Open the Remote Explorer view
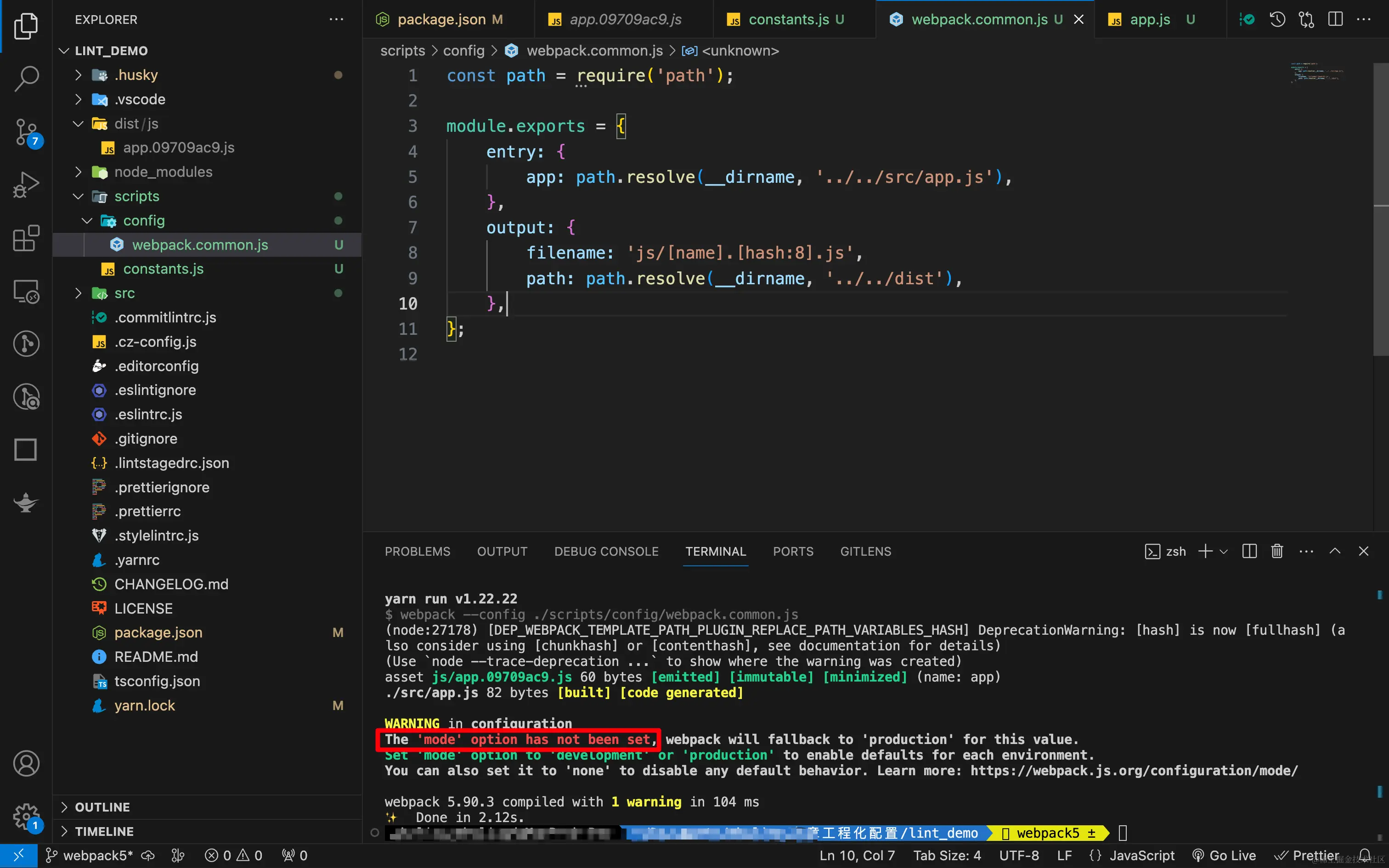The image size is (1389, 868). pos(26,291)
